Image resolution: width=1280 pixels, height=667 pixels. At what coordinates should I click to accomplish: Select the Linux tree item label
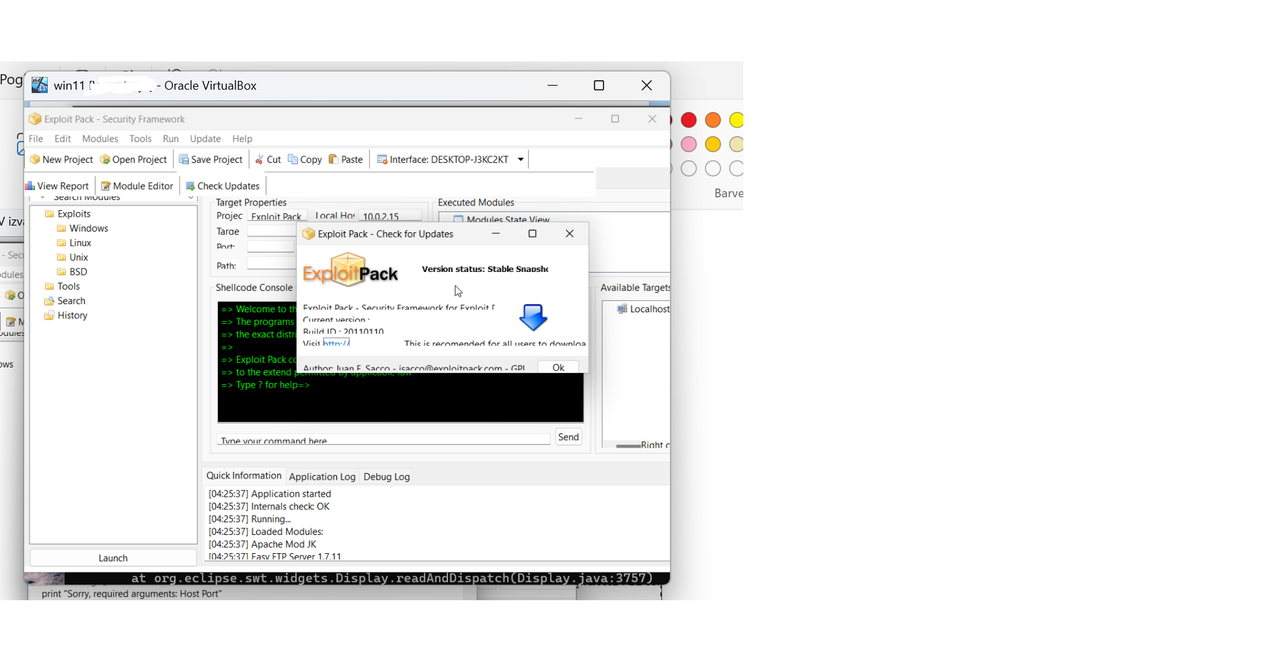point(81,243)
